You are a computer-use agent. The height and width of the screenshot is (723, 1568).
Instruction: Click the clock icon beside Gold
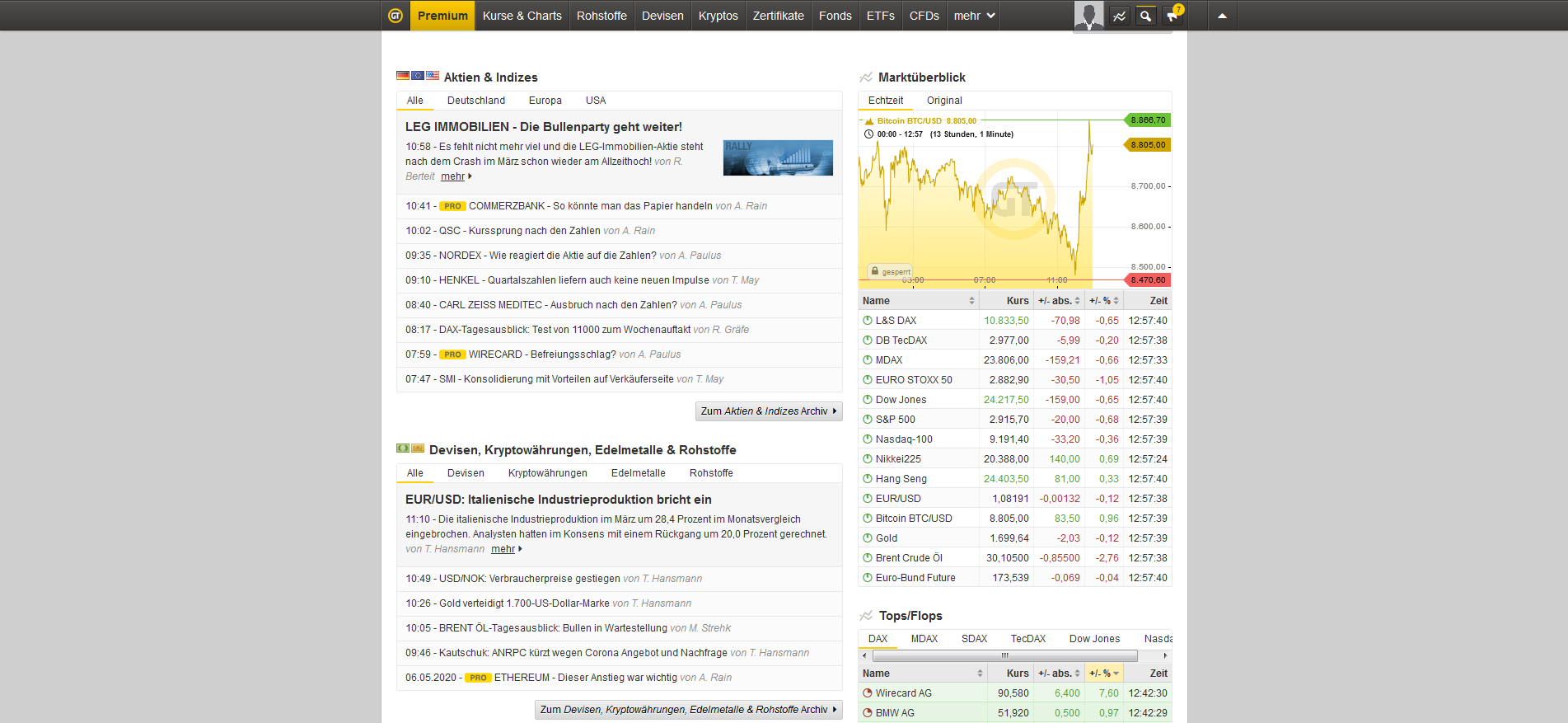click(x=868, y=538)
